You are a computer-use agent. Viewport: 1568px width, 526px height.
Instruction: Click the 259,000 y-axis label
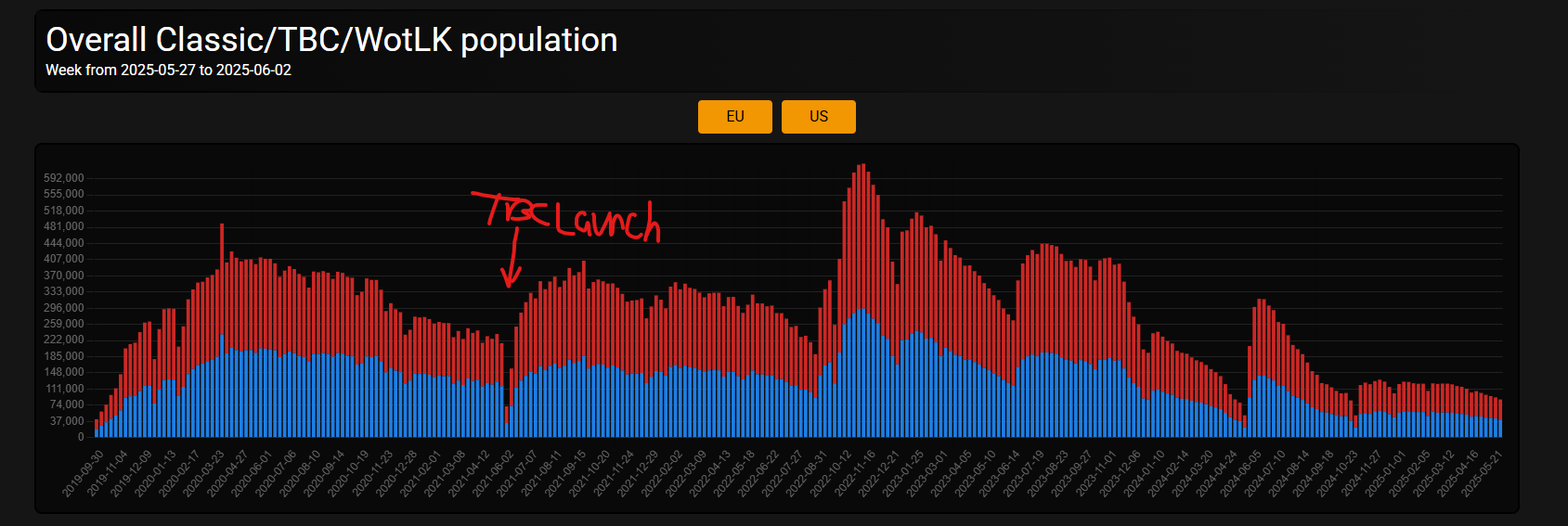63,324
